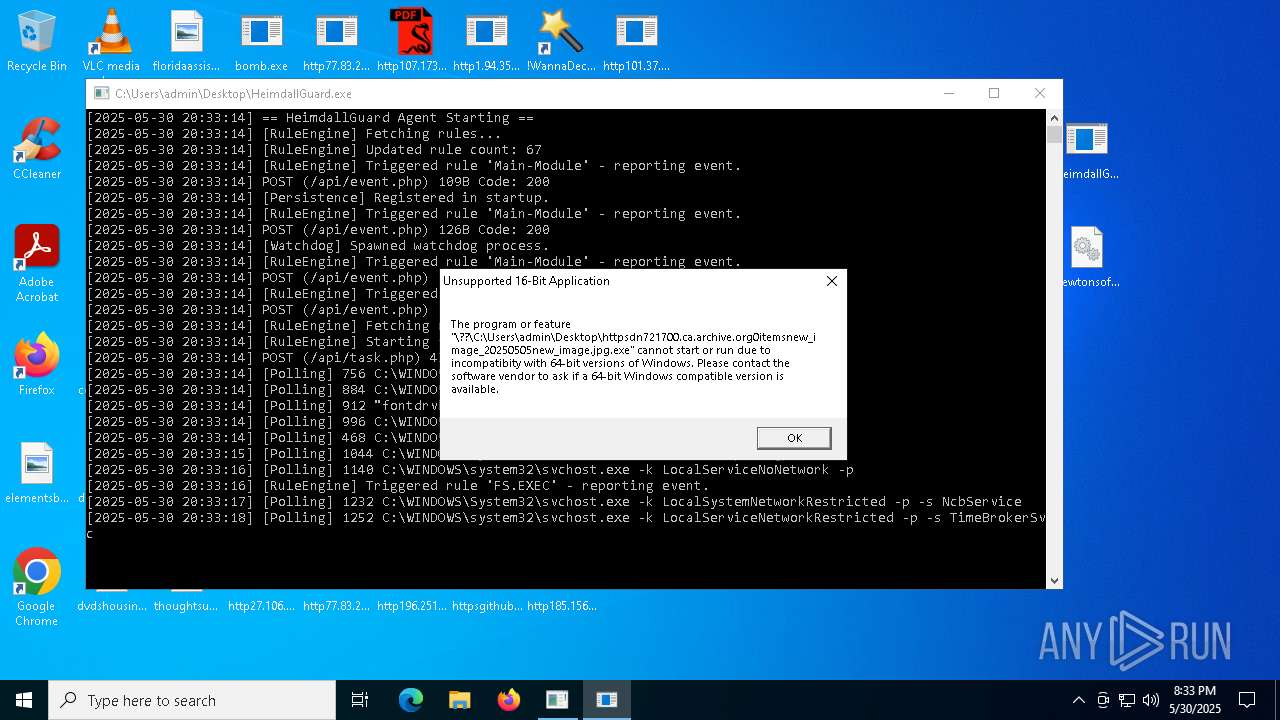This screenshot has height=720, width=1280.
Task: Select the HeimdallG desktop file at right
Action: [x=1088, y=150]
